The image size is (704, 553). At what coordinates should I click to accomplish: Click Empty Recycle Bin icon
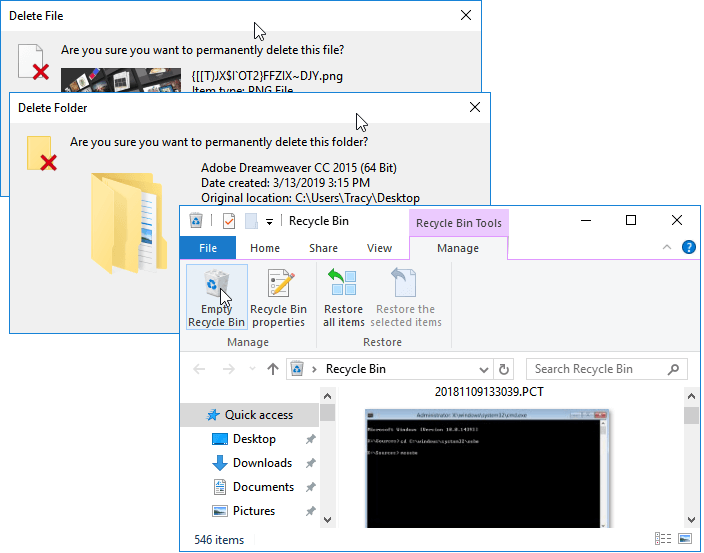pyautogui.click(x=216, y=285)
